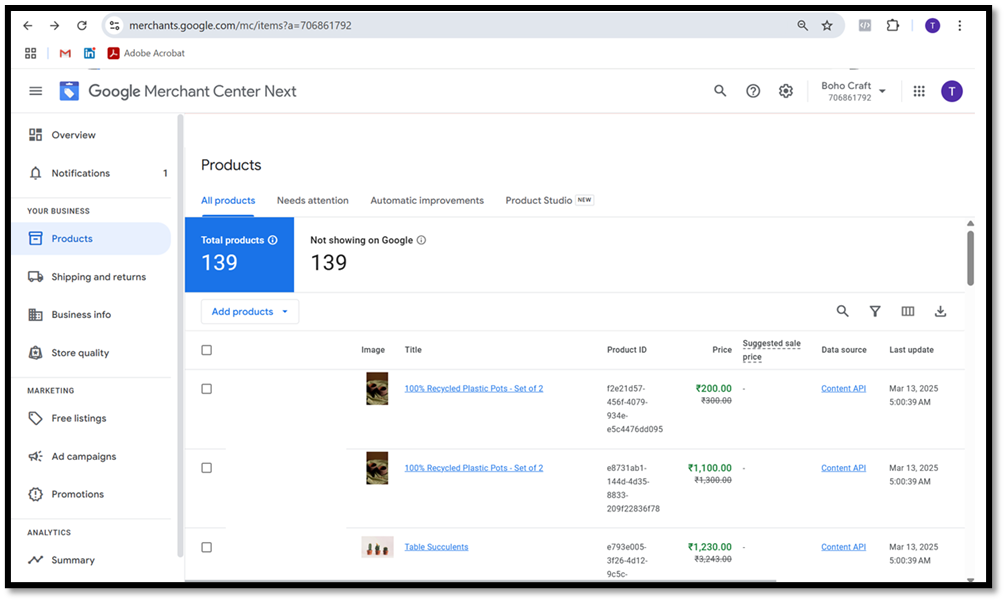
Task: Toggle the hamburger navigation menu
Action: pos(36,91)
